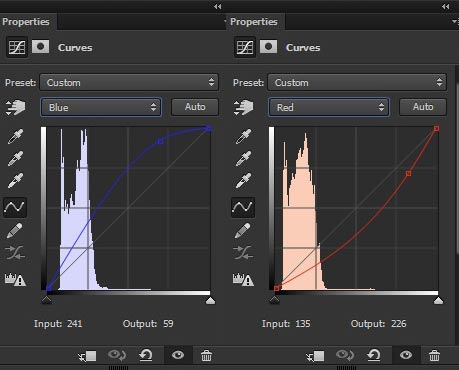Image resolution: width=459 pixels, height=370 pixels.
Task: Delete the Blue curves adjustment with trash icon
Action: (206, 355)
